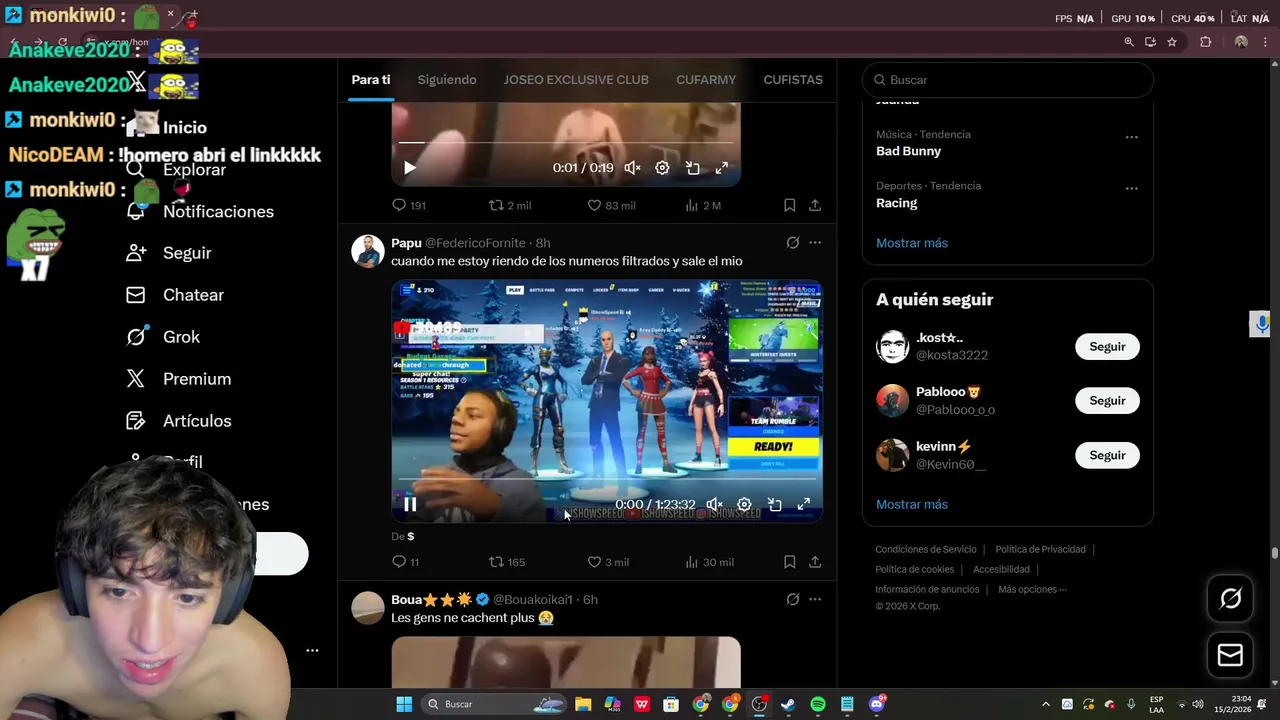
Task: Open the account options three-dot menu
Action: tap(312, 650)
